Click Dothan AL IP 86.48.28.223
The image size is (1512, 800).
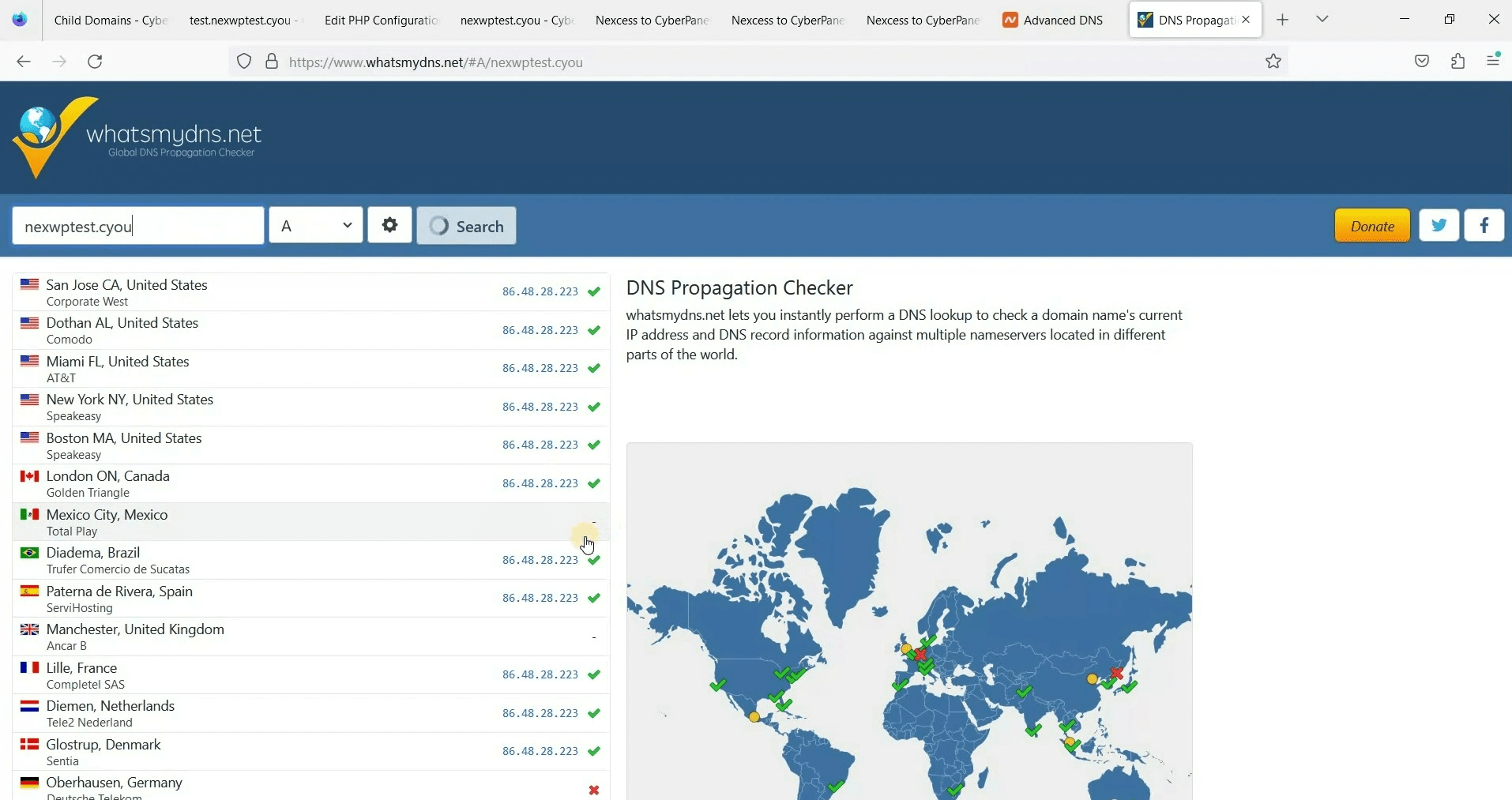(540, 330)
